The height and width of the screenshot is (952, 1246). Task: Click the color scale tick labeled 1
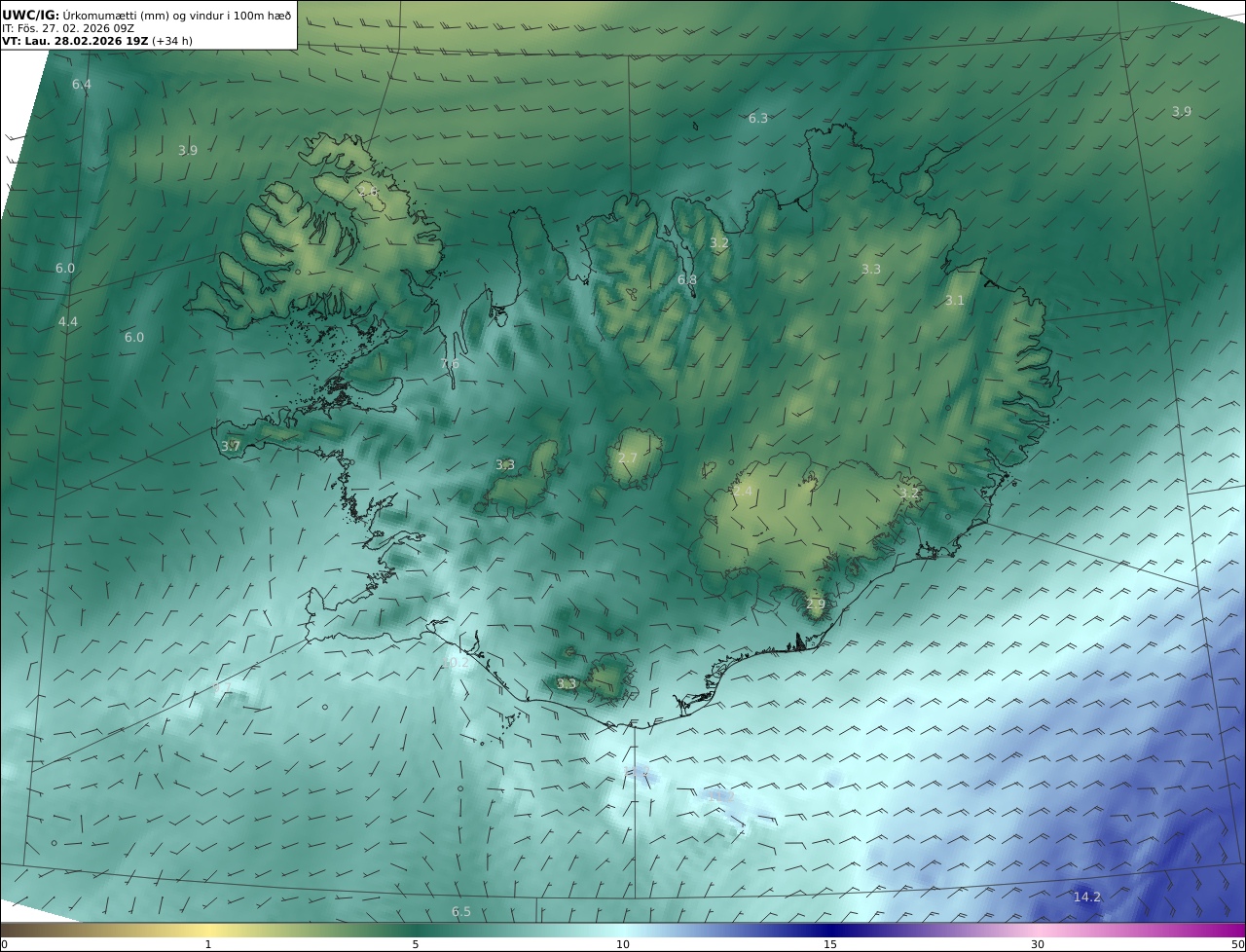tap(208, 944)
